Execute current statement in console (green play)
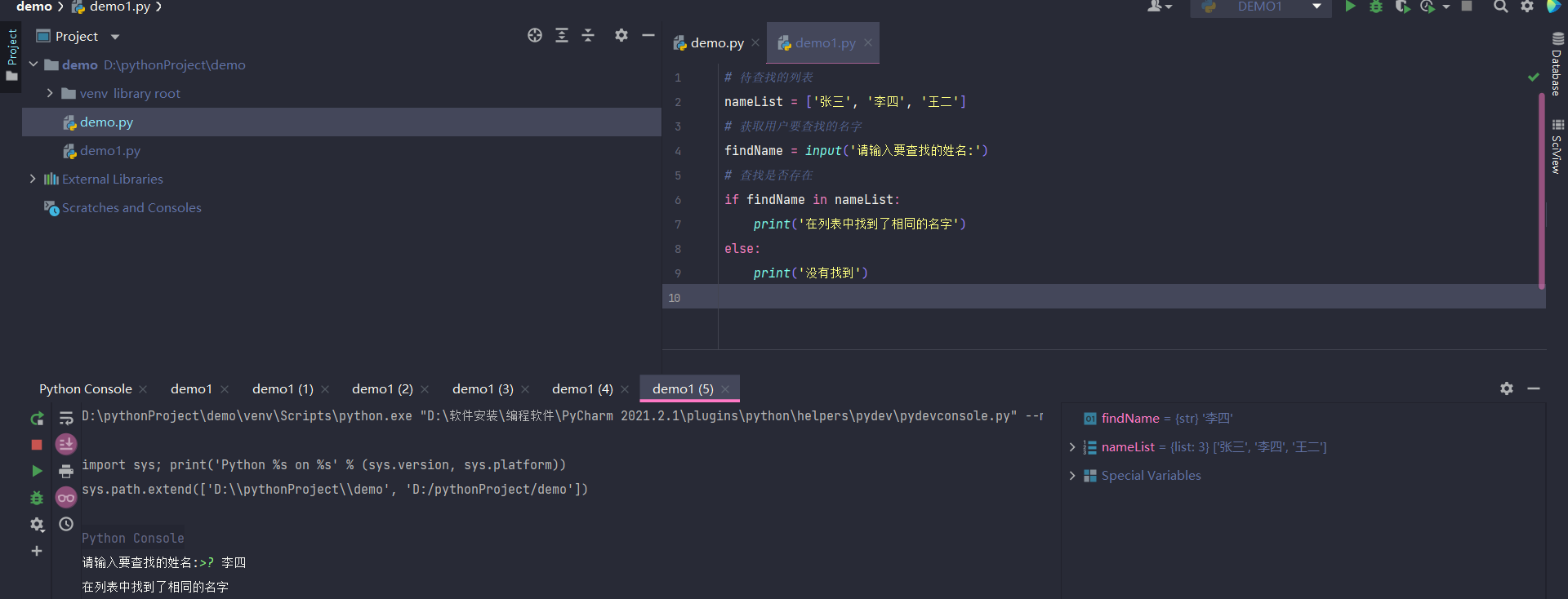 click(37, 471)
